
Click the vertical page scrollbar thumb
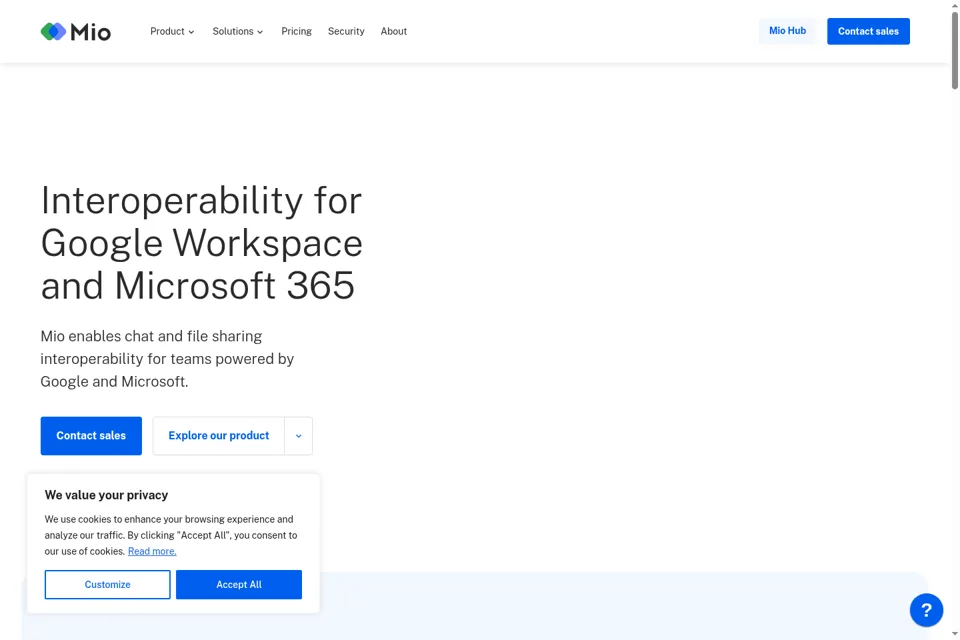point(954,49)
